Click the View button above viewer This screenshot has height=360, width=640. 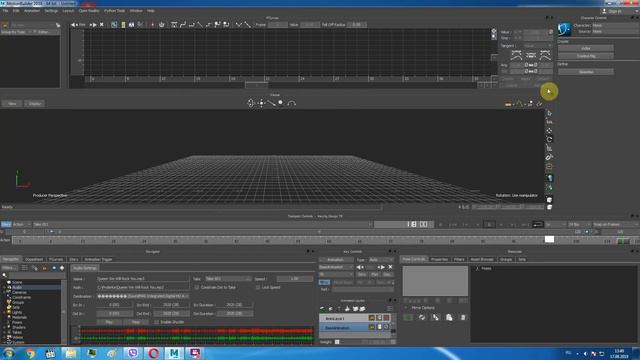[12, 104]
